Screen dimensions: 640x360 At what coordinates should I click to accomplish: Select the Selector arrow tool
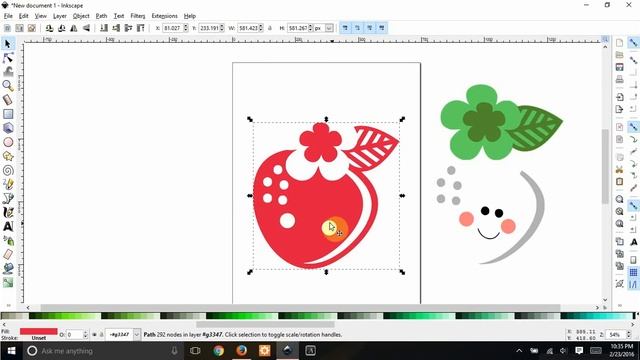(7, 43)
